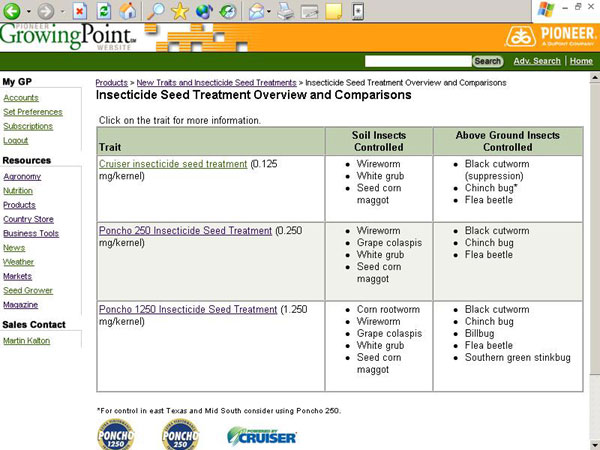Click the Logout link

16,140
